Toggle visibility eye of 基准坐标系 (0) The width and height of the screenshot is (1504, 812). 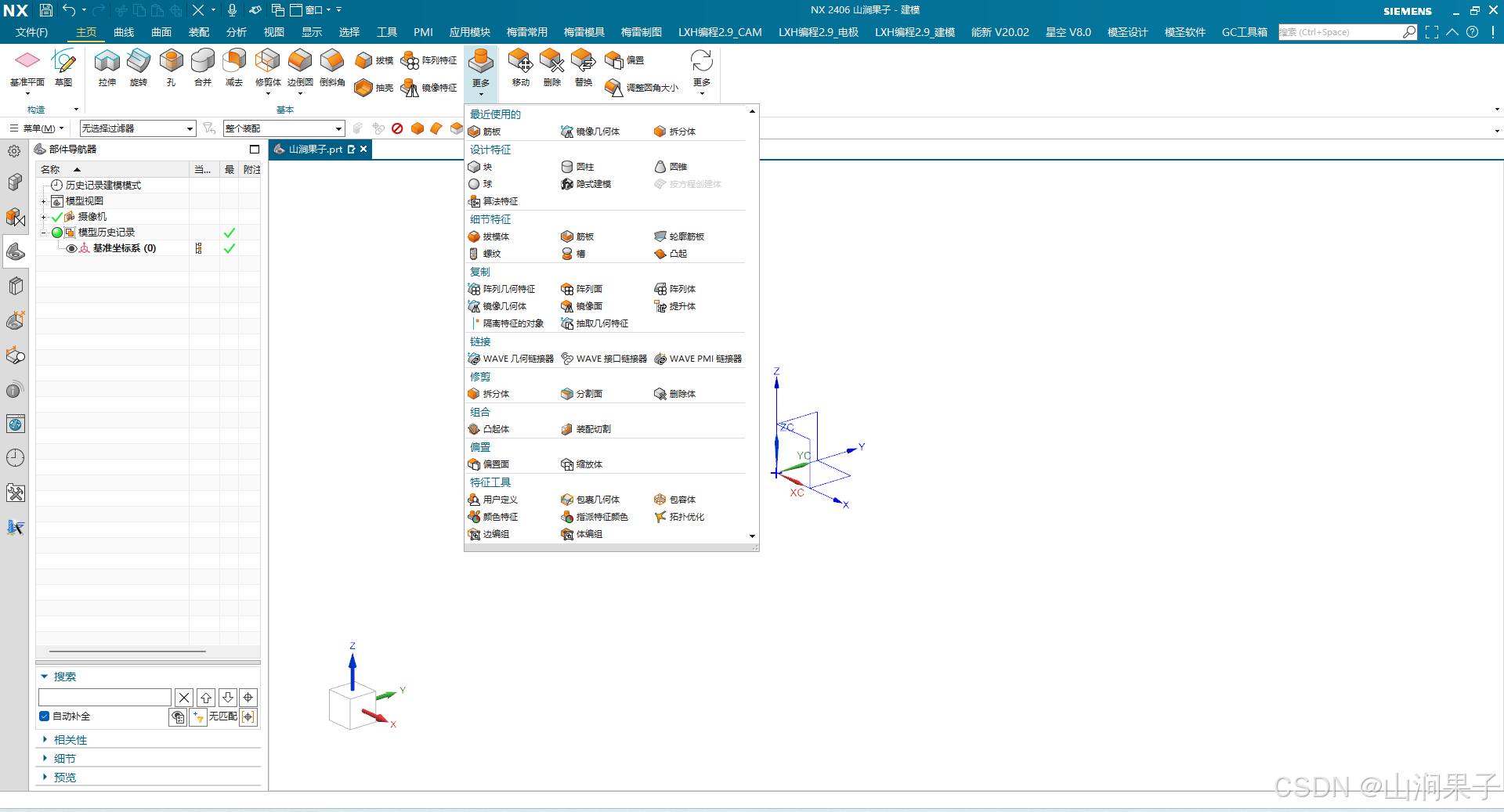point(71,248)
